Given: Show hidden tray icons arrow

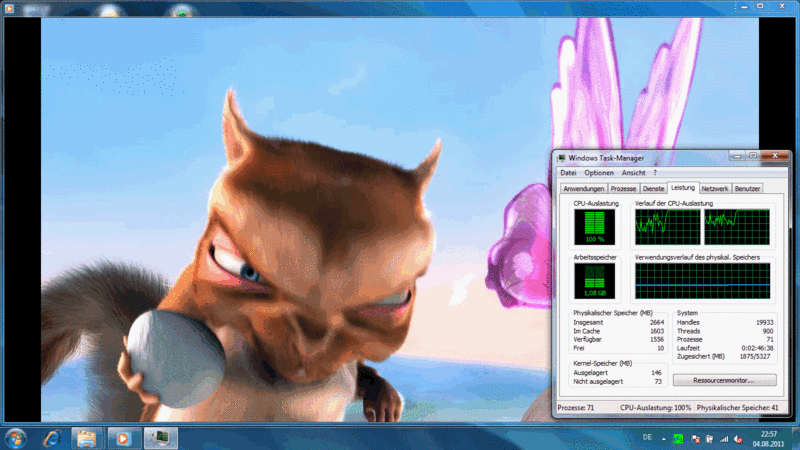Looking at the screenshot, I should point(663,439).
